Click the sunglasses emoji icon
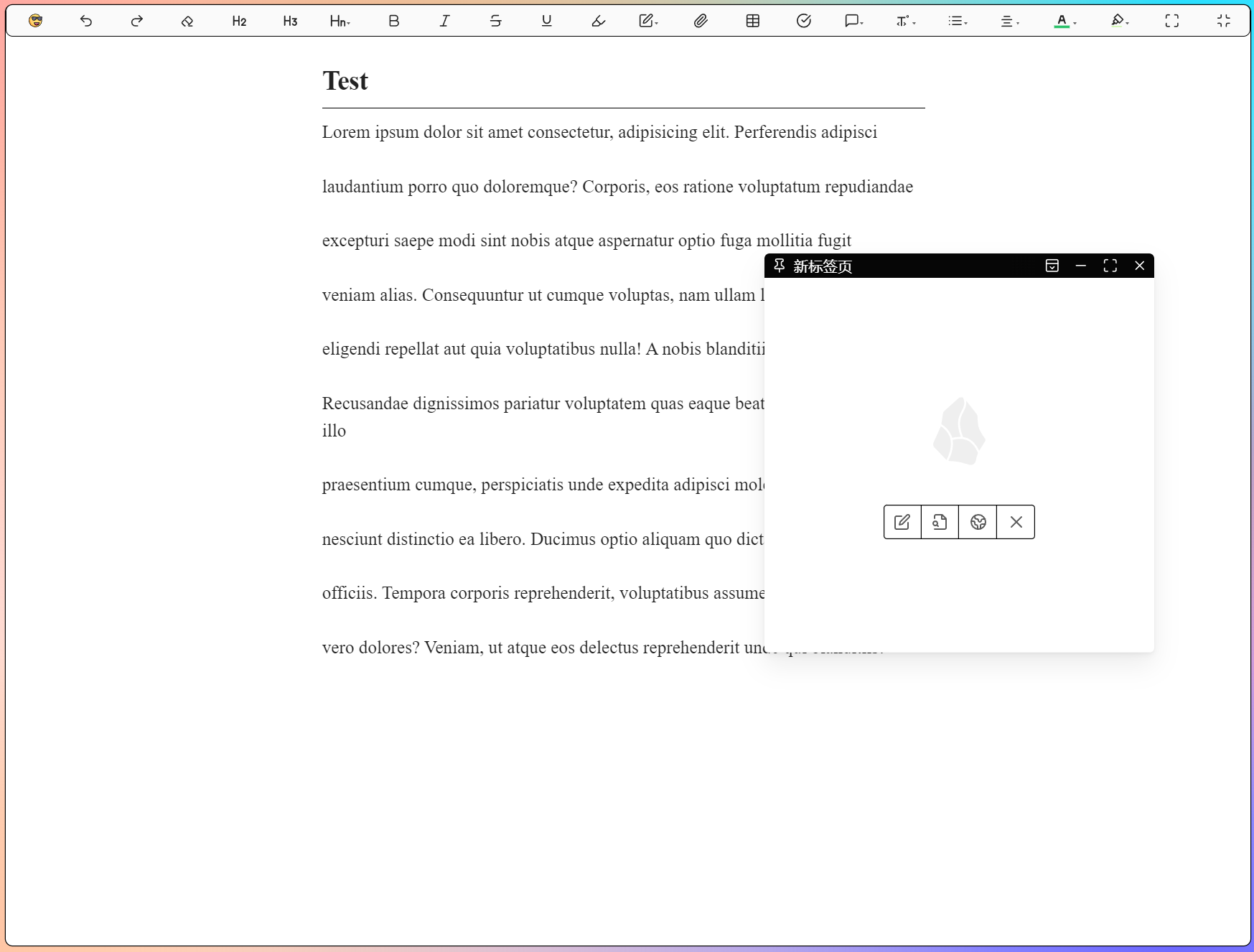Viewport: 1254px width, 952px height. click(35, 21)
